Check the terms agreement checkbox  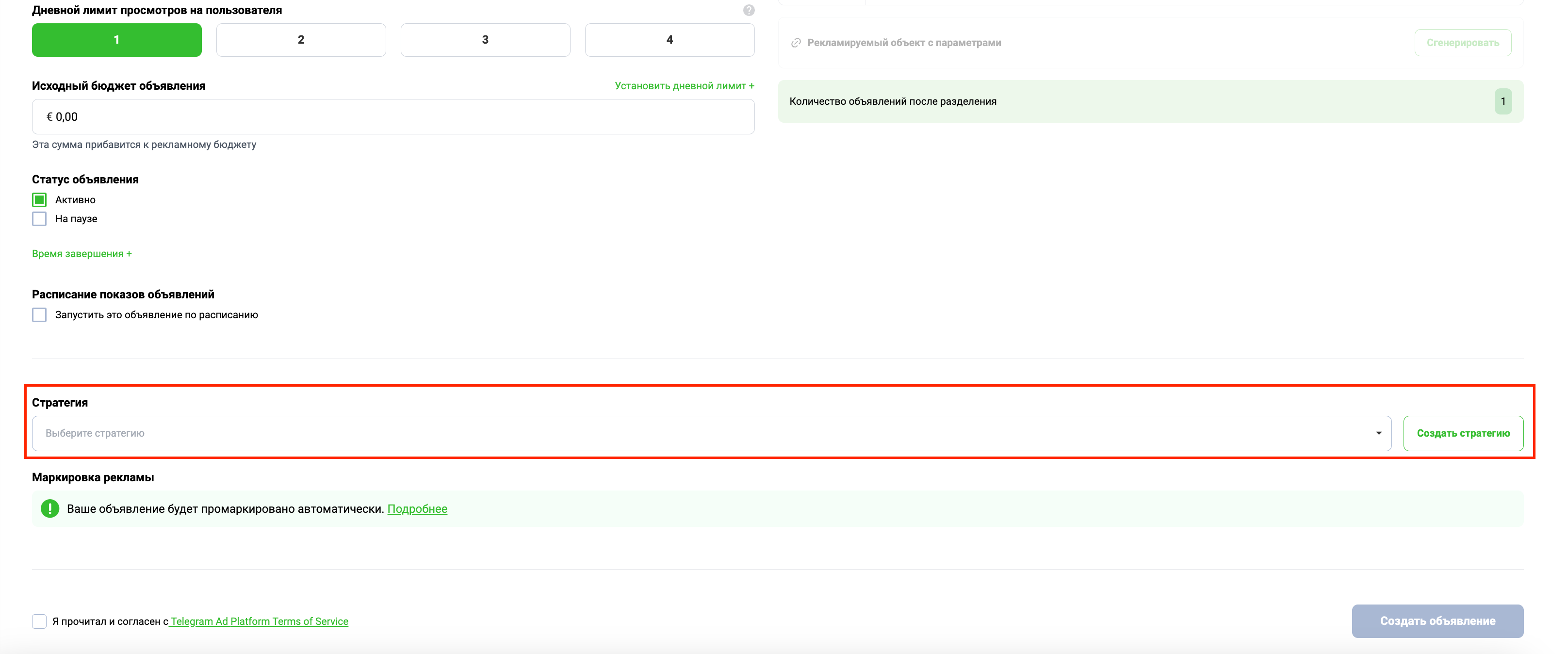40,621
